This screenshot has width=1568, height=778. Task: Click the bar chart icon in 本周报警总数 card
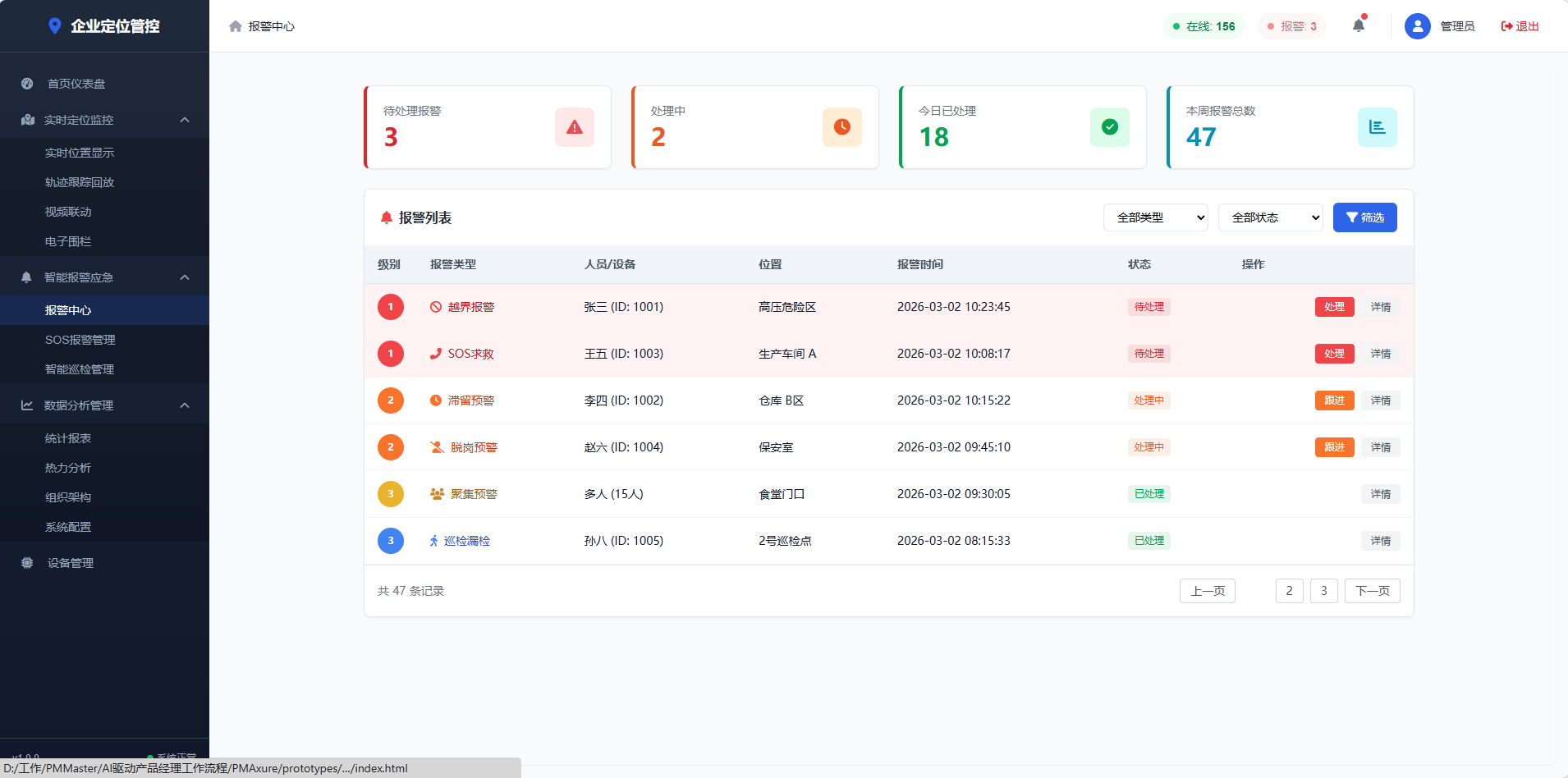point(1378,127)
